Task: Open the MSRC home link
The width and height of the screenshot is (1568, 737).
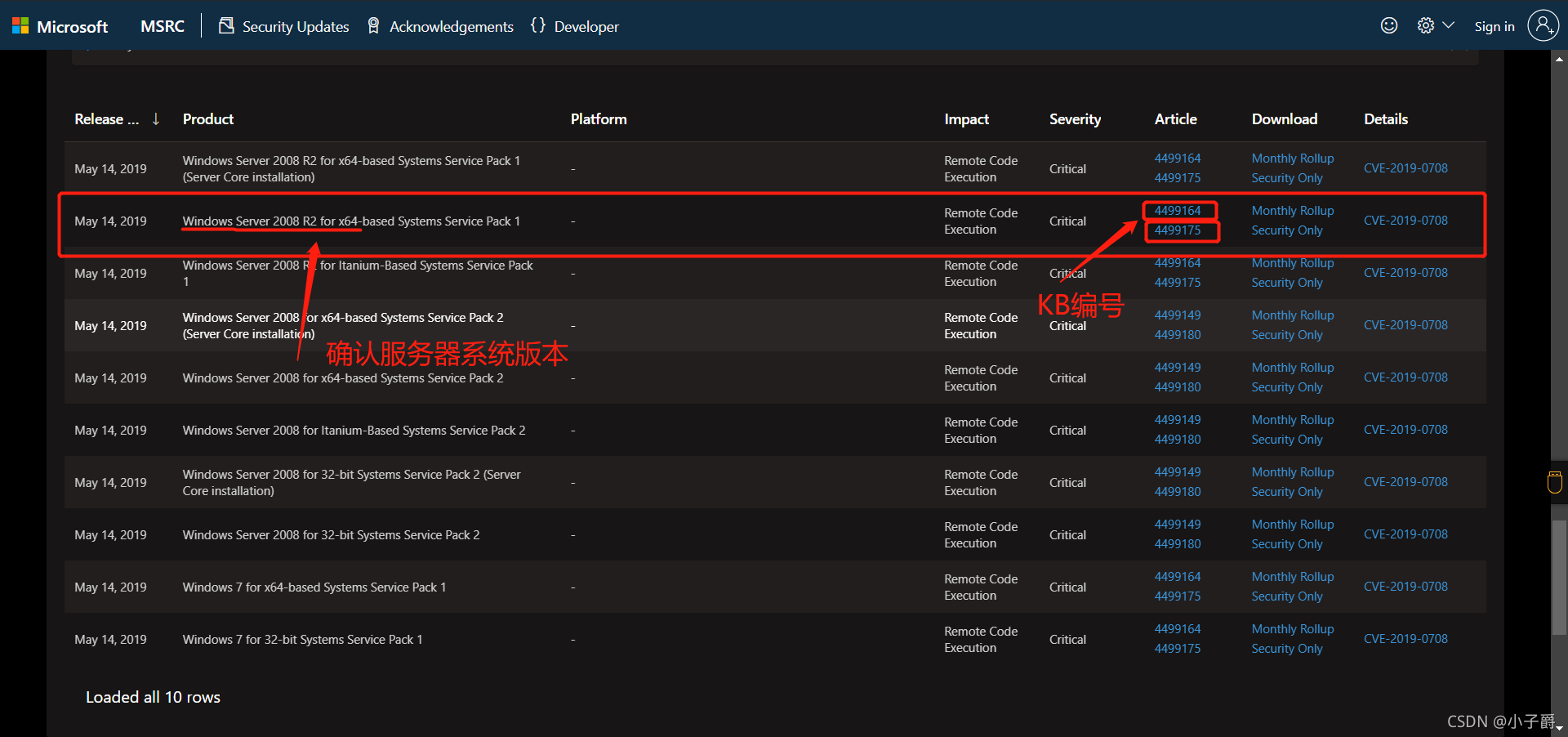Action: tap(163, 26)
